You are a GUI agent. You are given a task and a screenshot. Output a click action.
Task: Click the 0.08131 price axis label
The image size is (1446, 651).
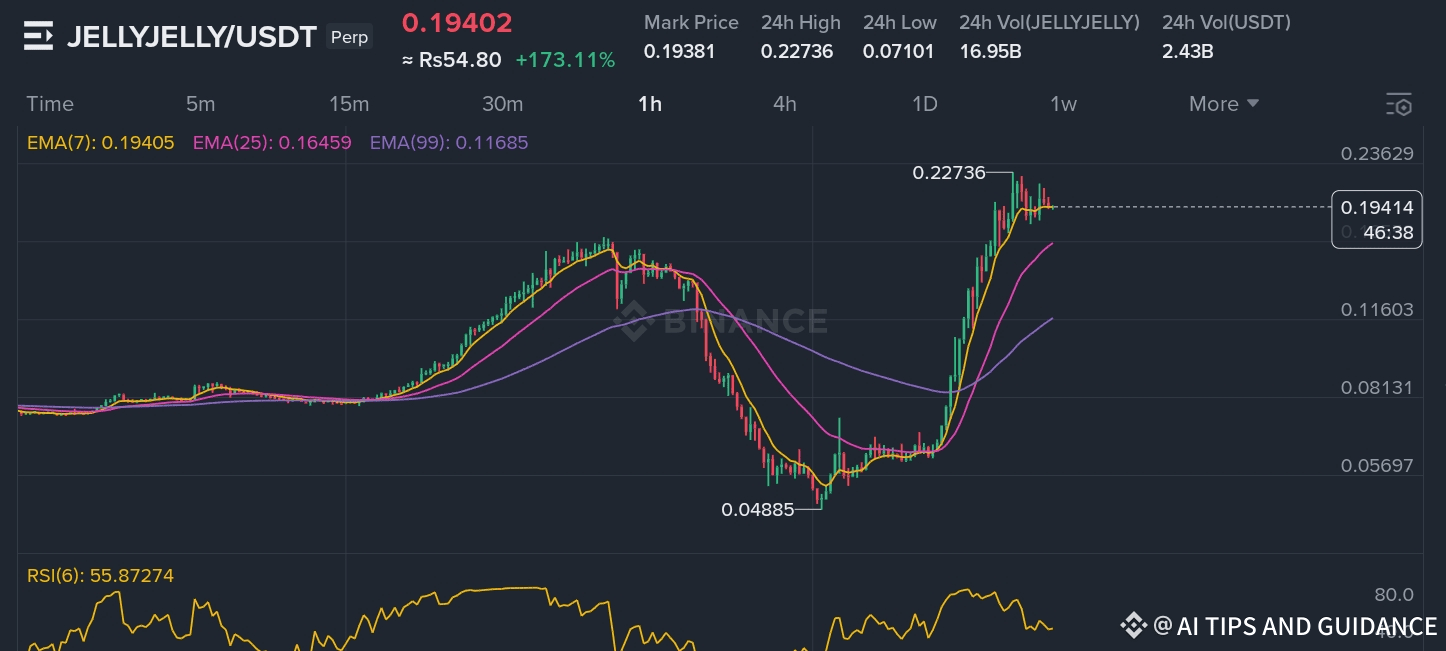click(x=1377, y=388)
